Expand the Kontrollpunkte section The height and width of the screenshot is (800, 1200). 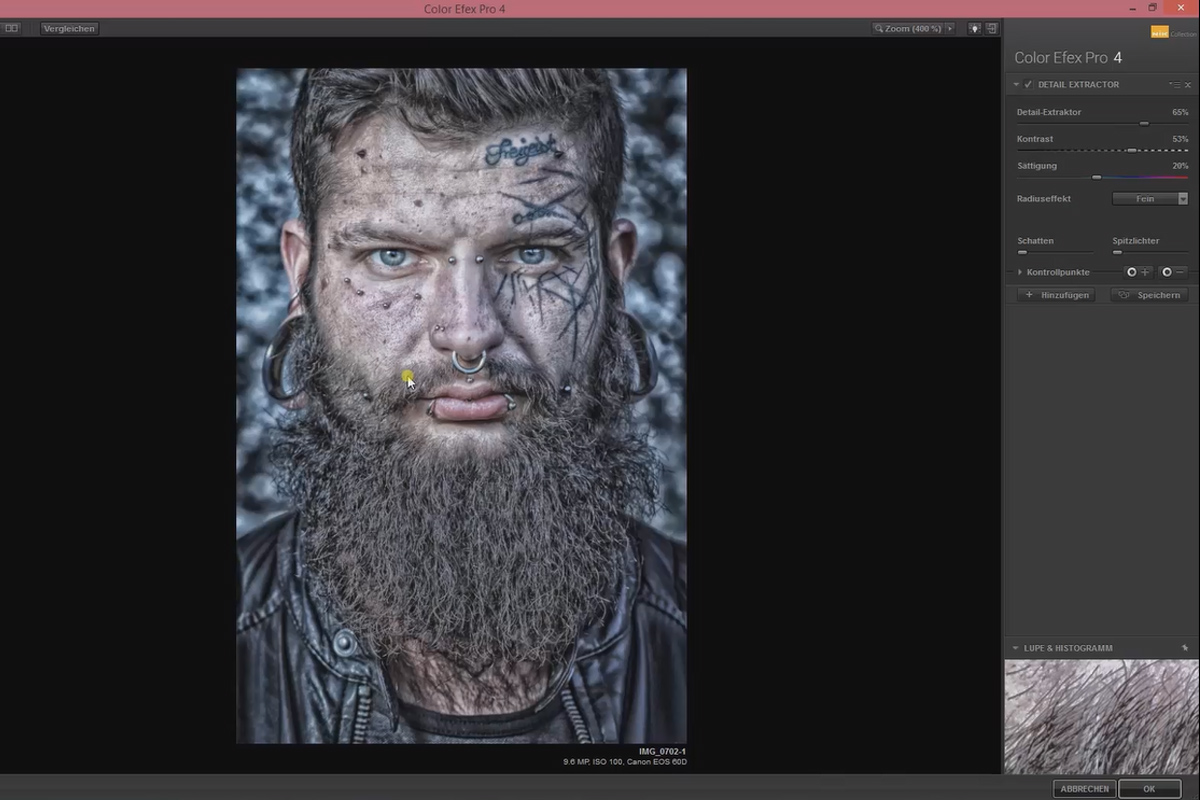pyautogui.click(x=1019, y=271)
